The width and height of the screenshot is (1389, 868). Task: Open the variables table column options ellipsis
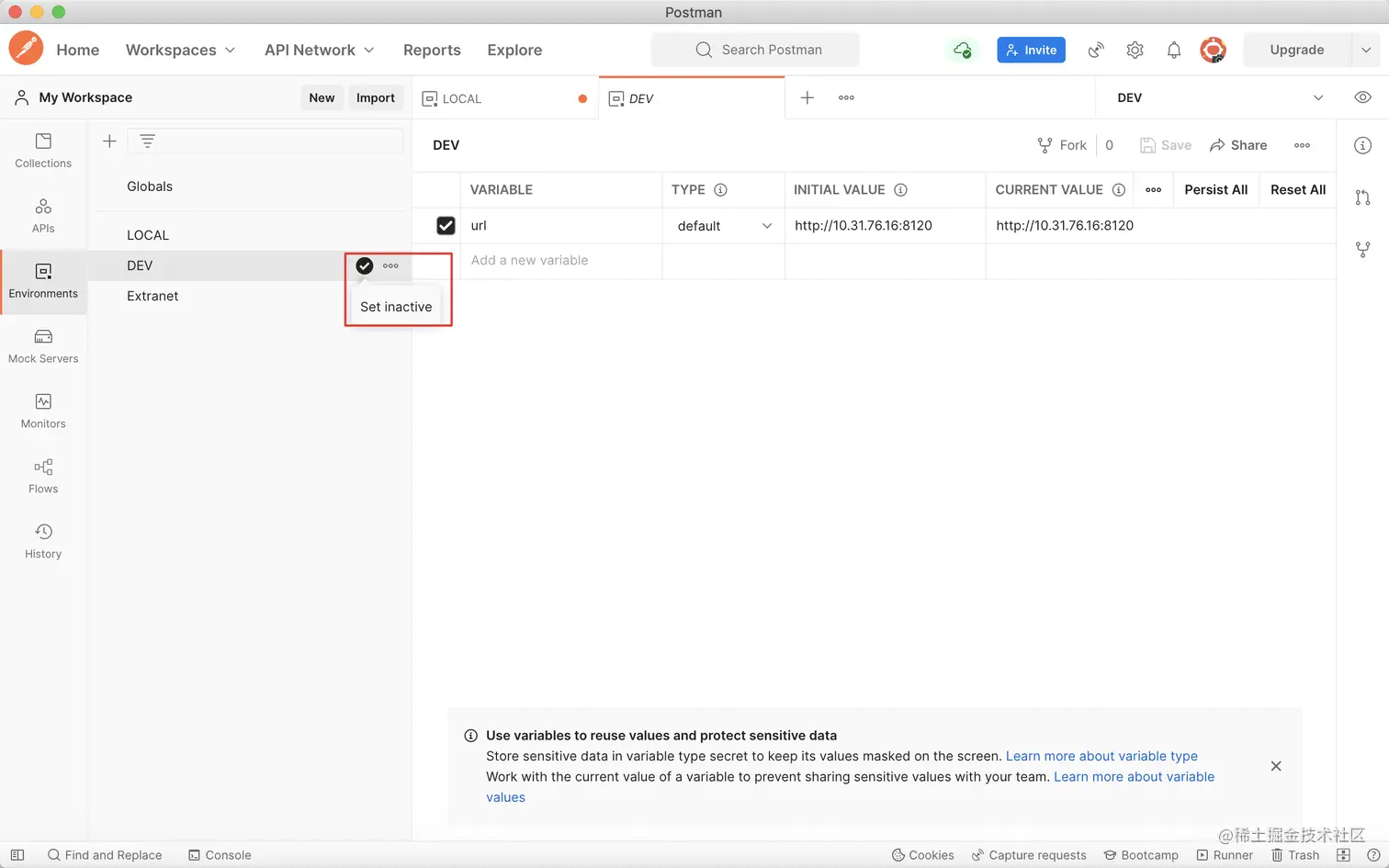(1154, 190)
